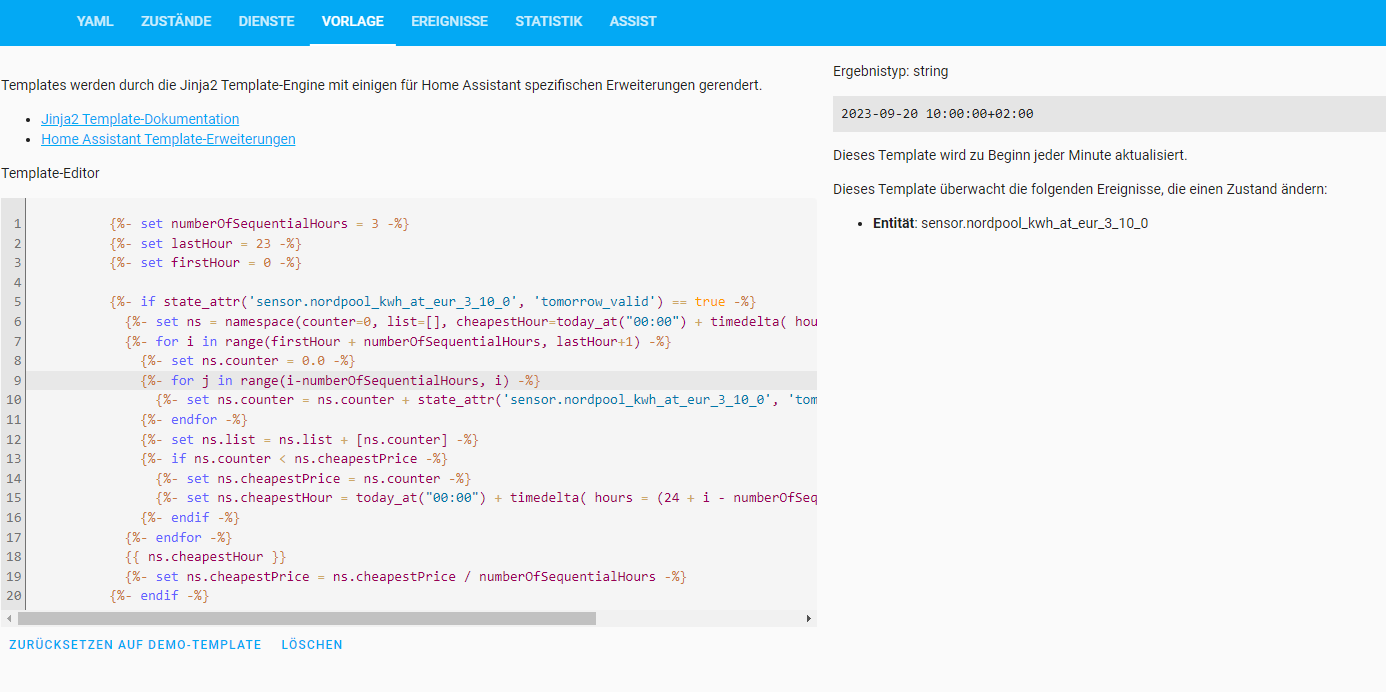This screenshot has height=692, width=1386.
Task: Click the result value 2023-09-20 10:00:00+02:00
Action: coord(937,114)
